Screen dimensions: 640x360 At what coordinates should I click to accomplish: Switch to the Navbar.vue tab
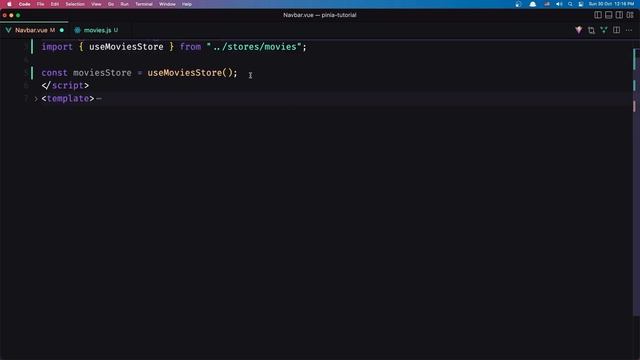34,30
